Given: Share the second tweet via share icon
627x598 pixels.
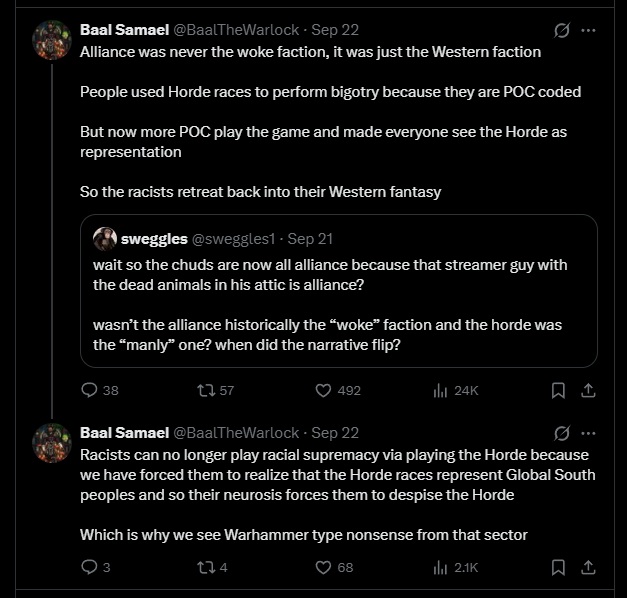Looking at the screenshot, I should [x=588, y=567].
